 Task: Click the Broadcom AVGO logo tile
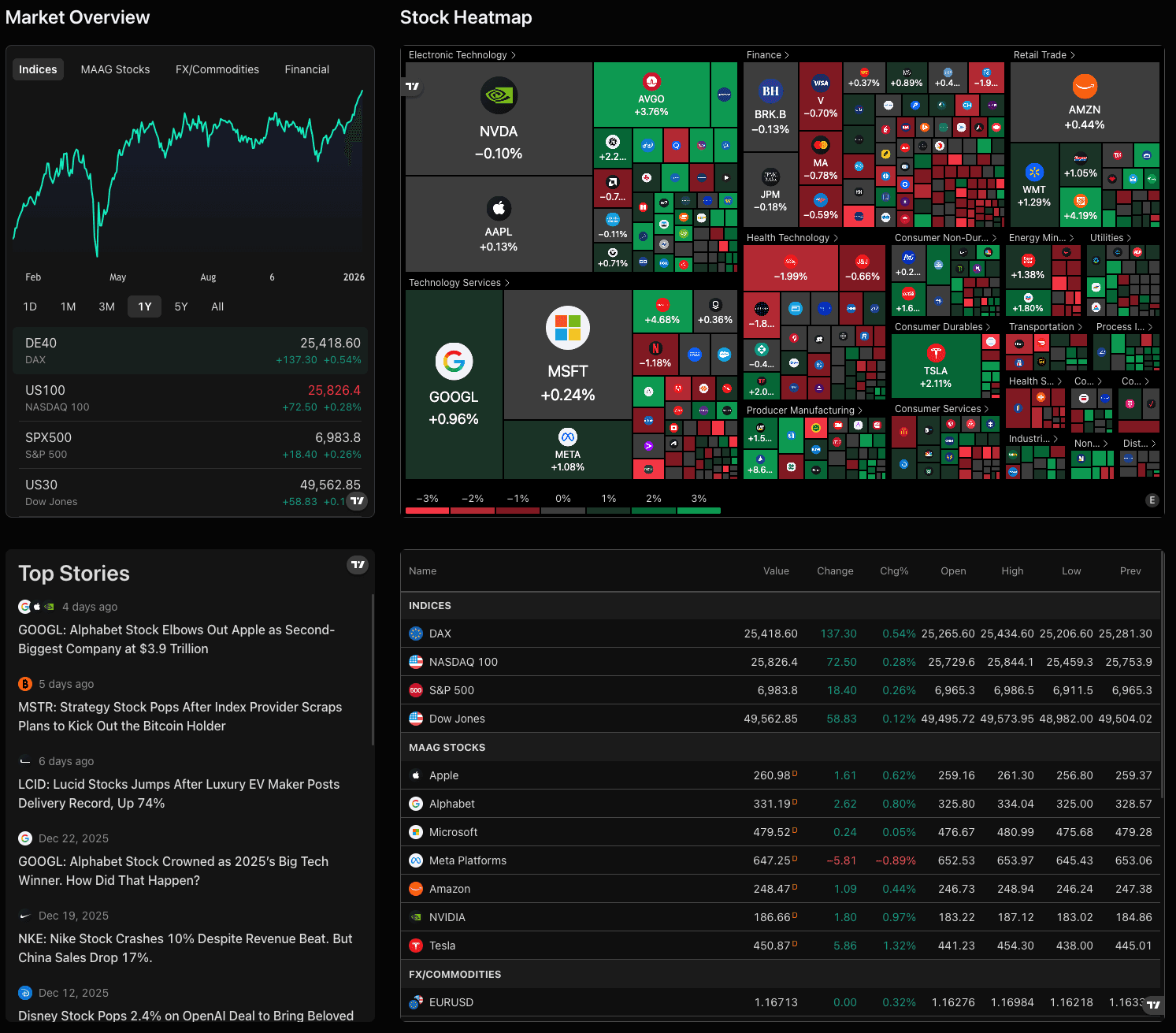point(651,81)
